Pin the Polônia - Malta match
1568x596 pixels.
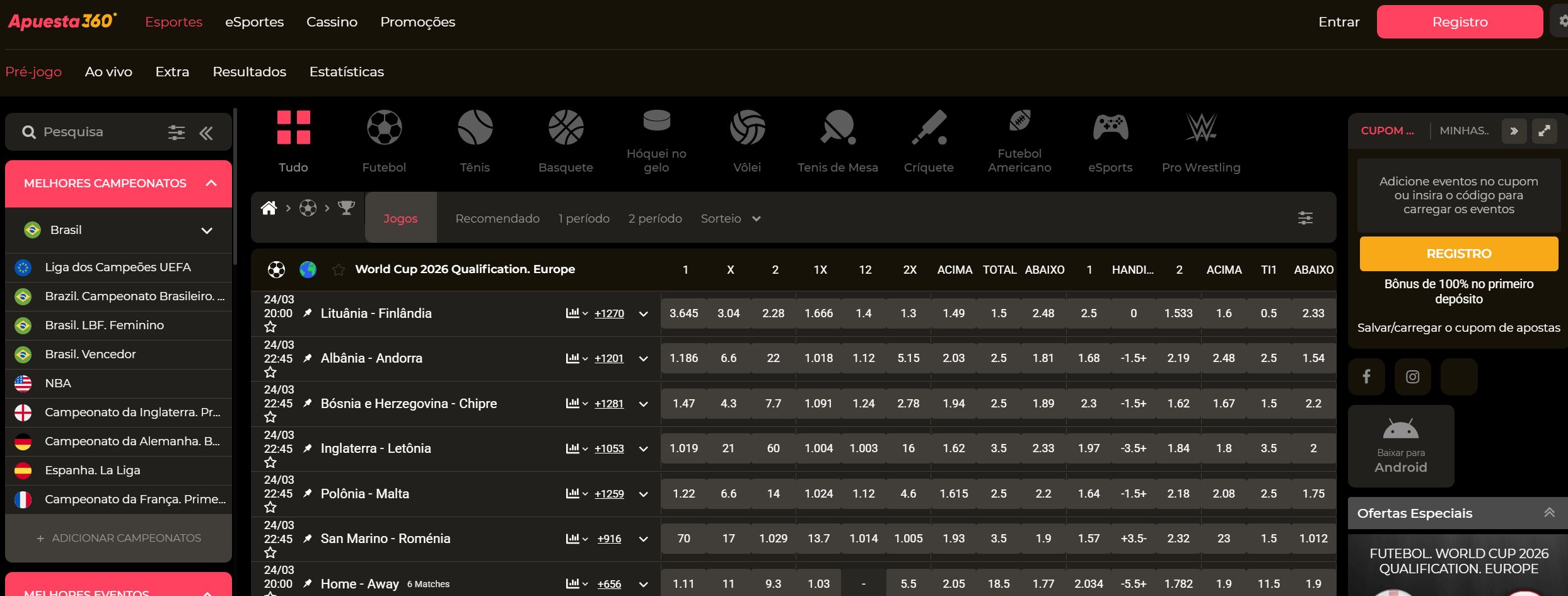[307, 493]
